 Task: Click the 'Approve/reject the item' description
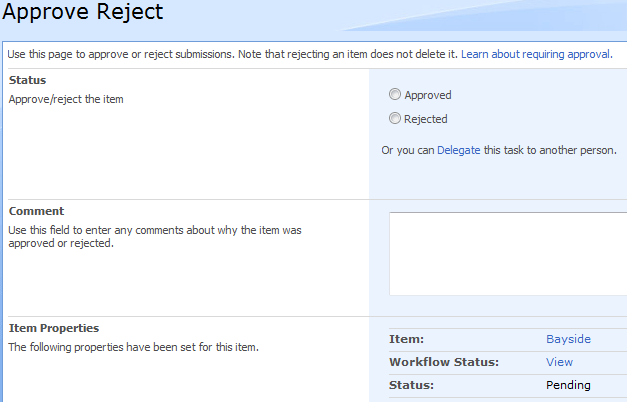[66, 99]
